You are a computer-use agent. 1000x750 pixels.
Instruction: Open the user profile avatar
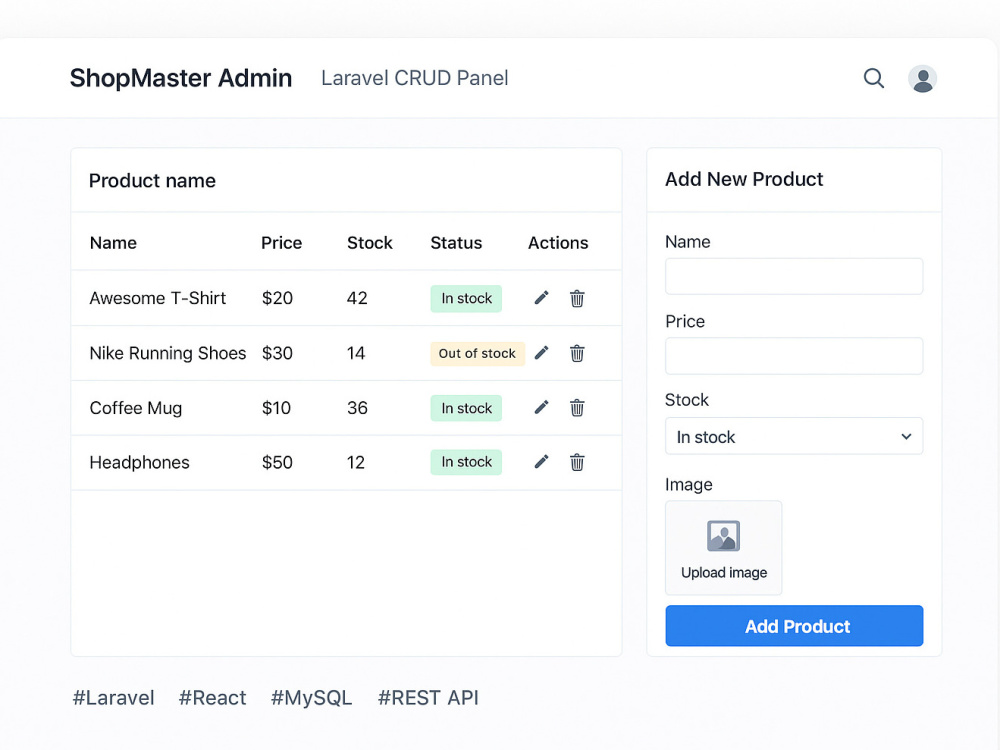pyautogui.click(x=922, y=79)
